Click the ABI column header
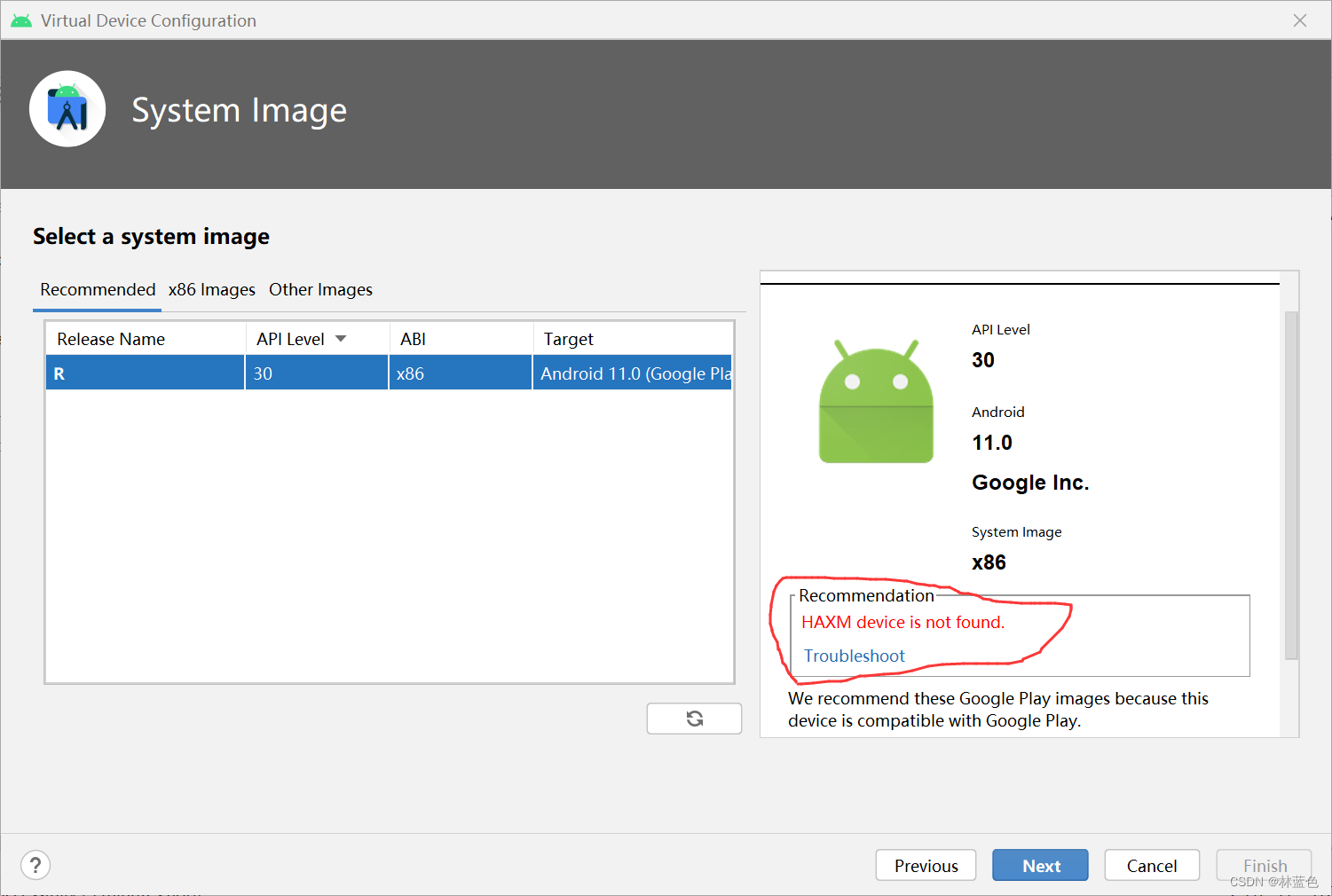Screen dimensions: 1332x896 click(x=412, y=338)
